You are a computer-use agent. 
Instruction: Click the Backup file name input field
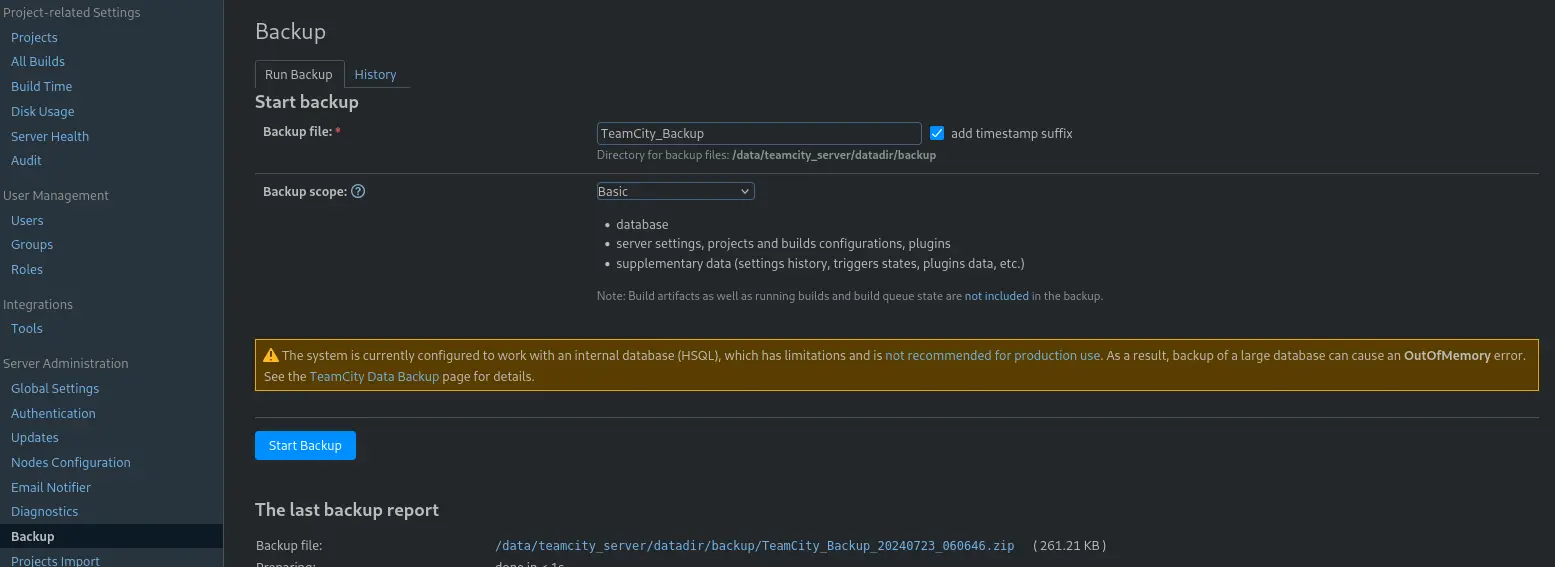click(759, 133)
